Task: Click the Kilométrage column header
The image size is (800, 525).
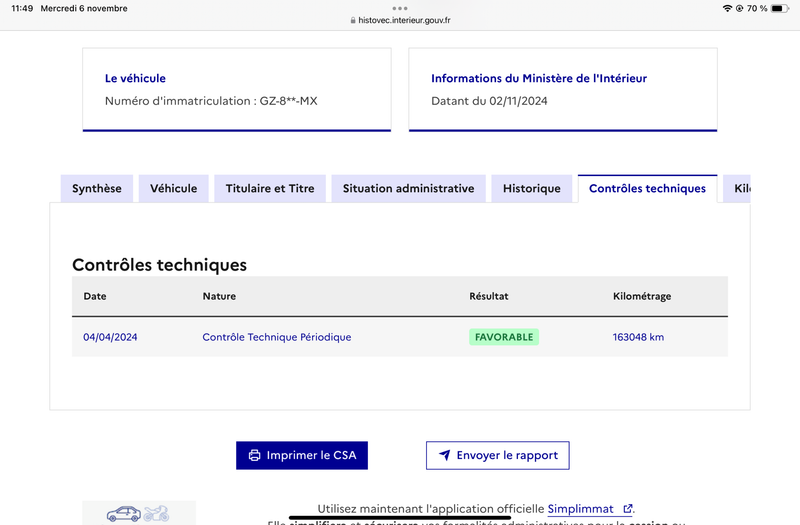Action: coord(642,296)
